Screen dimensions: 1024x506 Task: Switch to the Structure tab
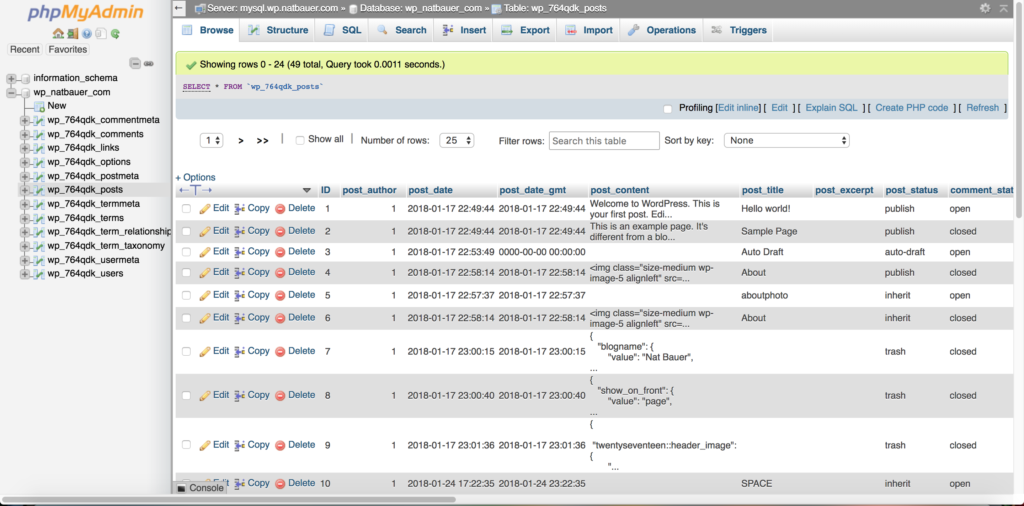pos(278,30)
